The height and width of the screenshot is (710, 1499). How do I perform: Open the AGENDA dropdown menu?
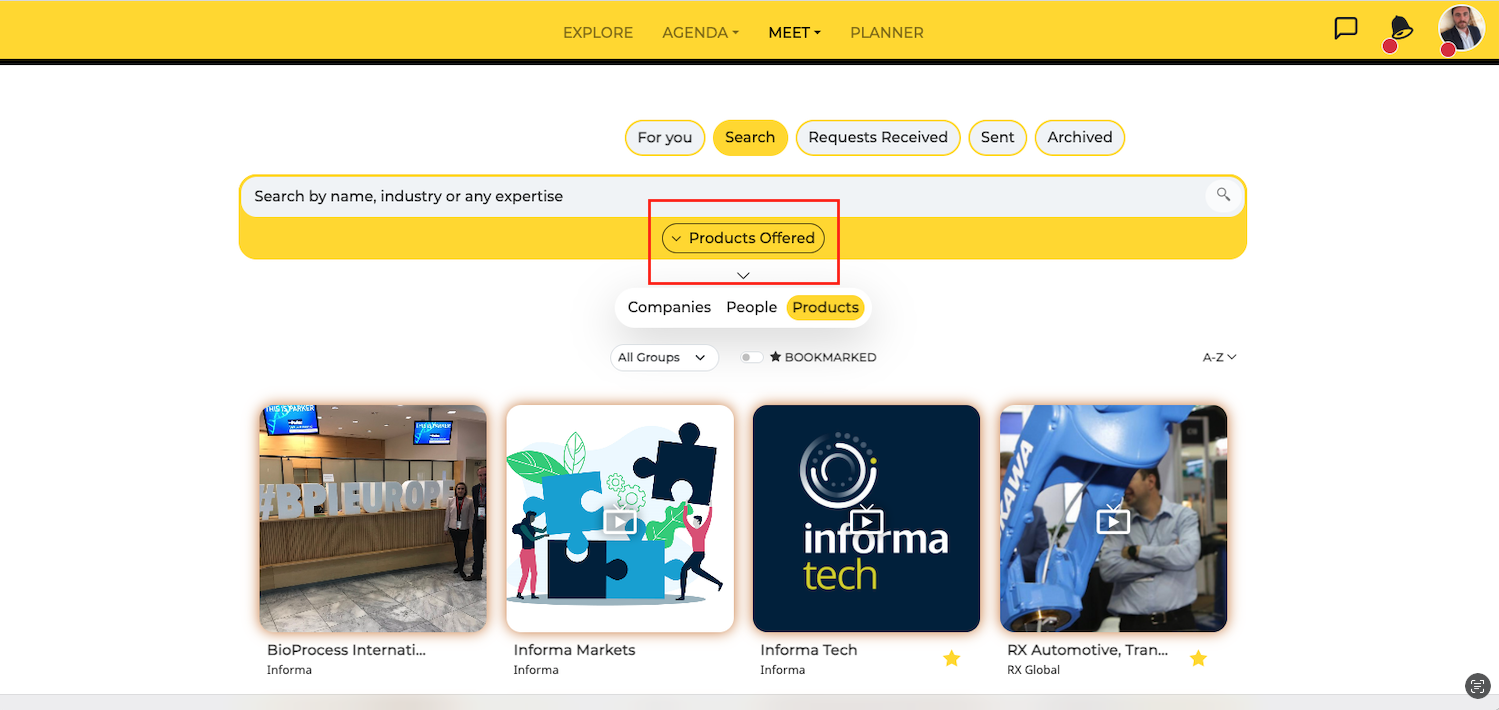tap(700, 32)
